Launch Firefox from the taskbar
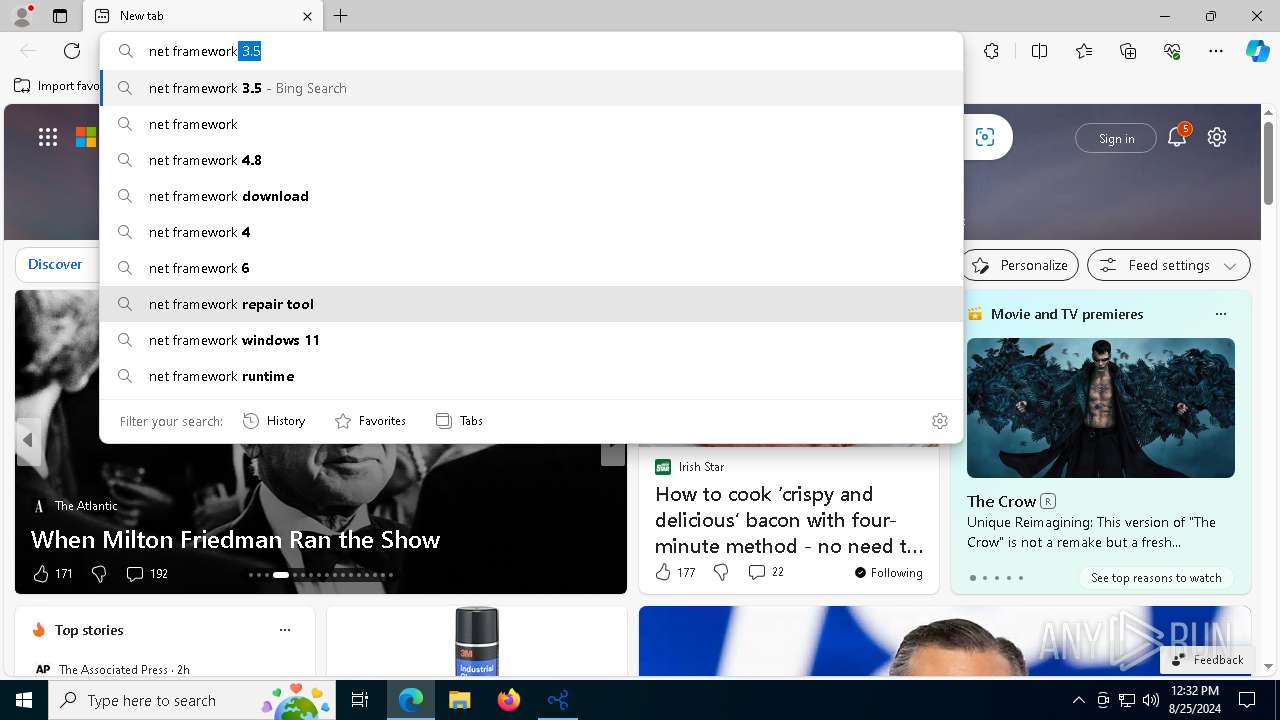Screen dimensions: 1280x720 click(x=508, y=700)
